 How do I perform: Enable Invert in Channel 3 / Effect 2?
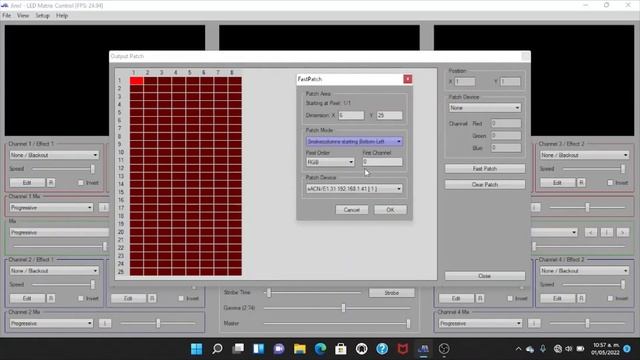tap(610, 183)
